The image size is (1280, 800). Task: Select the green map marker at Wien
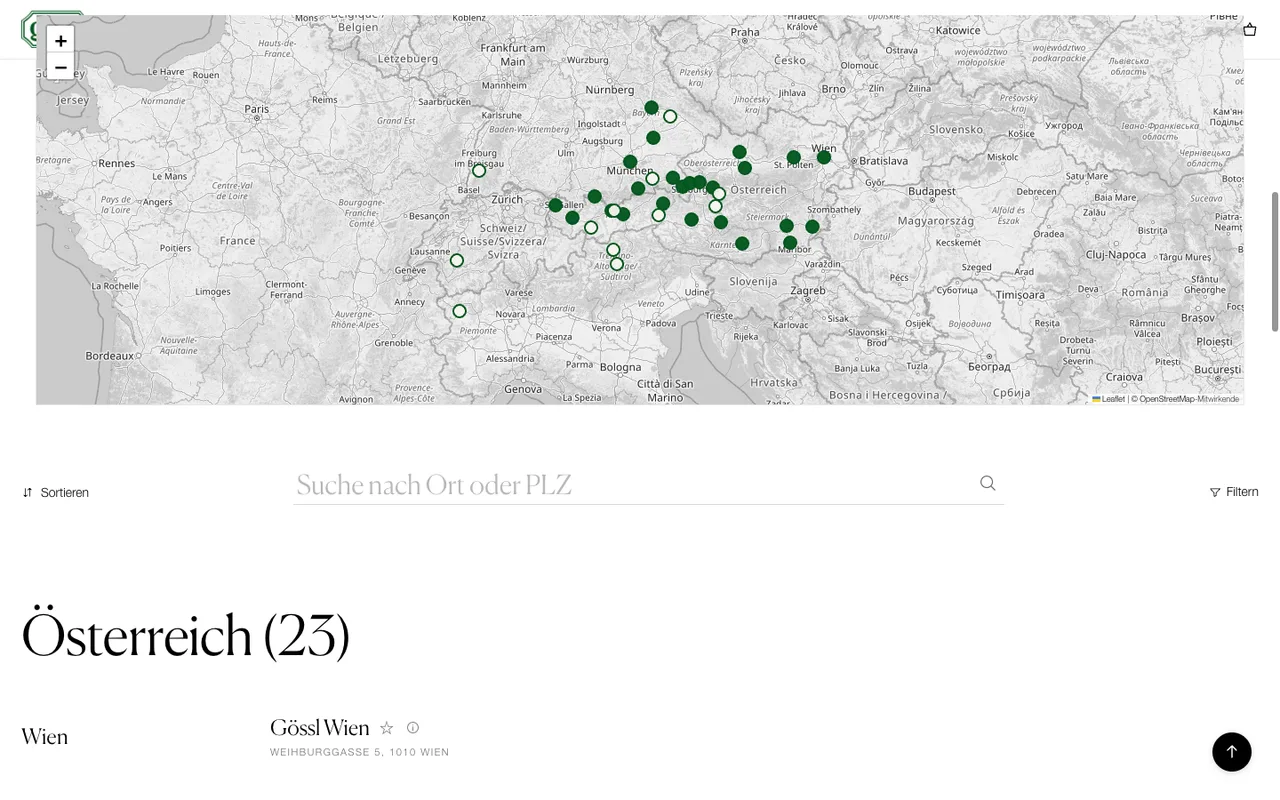coord(824,157)
